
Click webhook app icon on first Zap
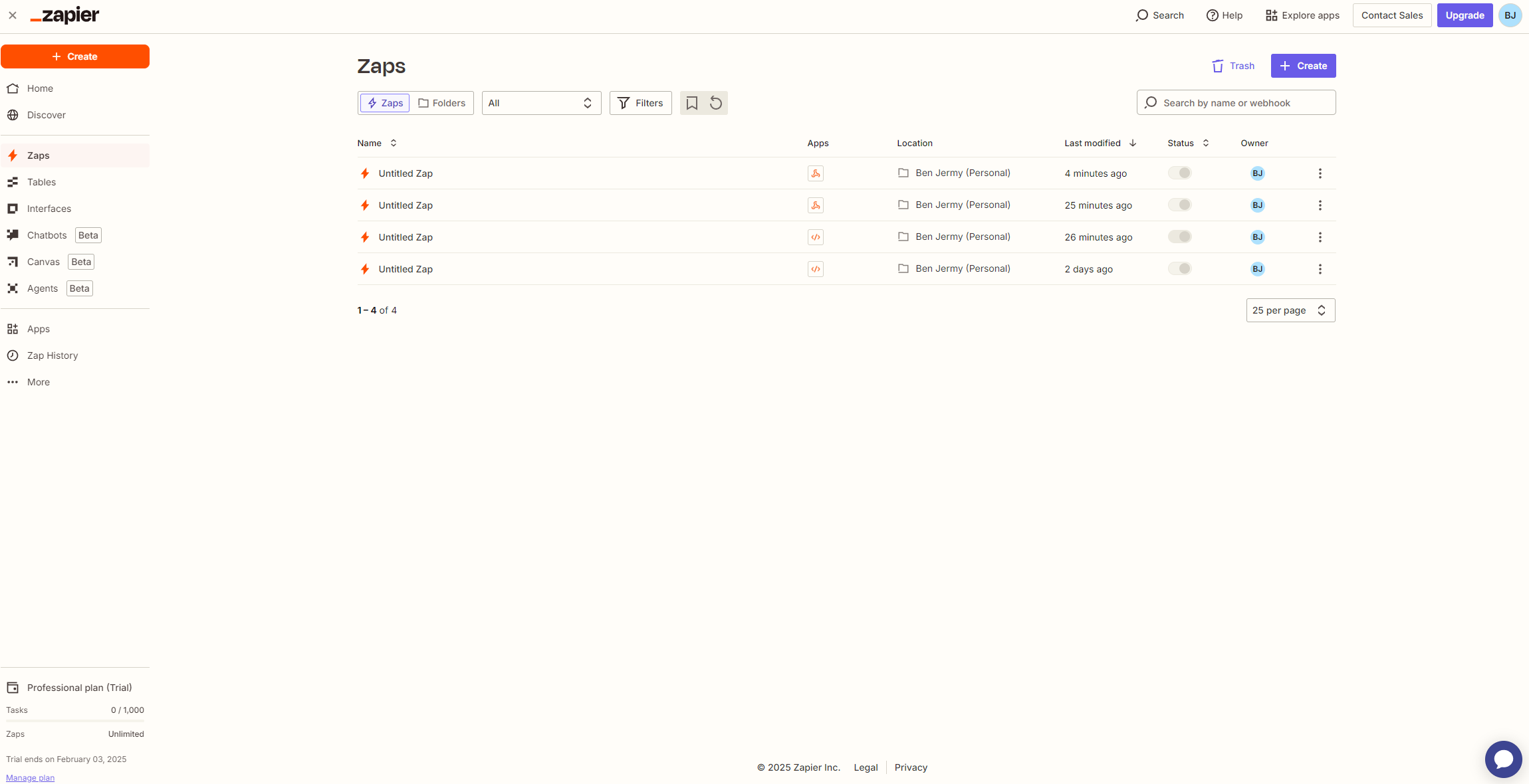(815, 173)
